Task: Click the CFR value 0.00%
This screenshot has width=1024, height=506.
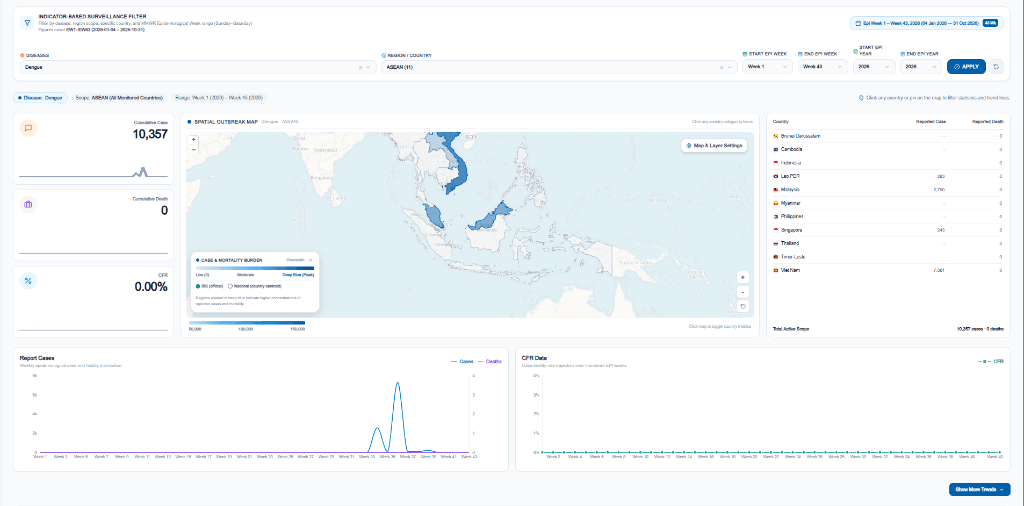Action: (151, 287)
